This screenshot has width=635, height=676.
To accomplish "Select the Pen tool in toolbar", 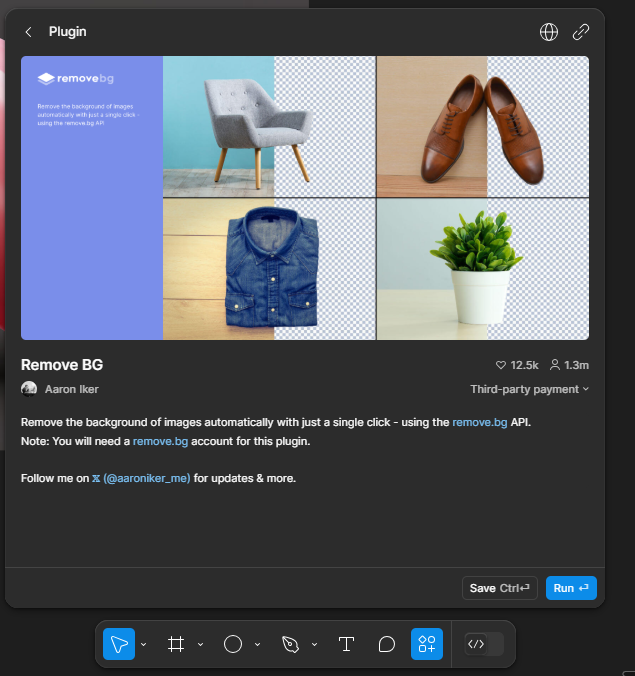I will click(x=290, y=644).
